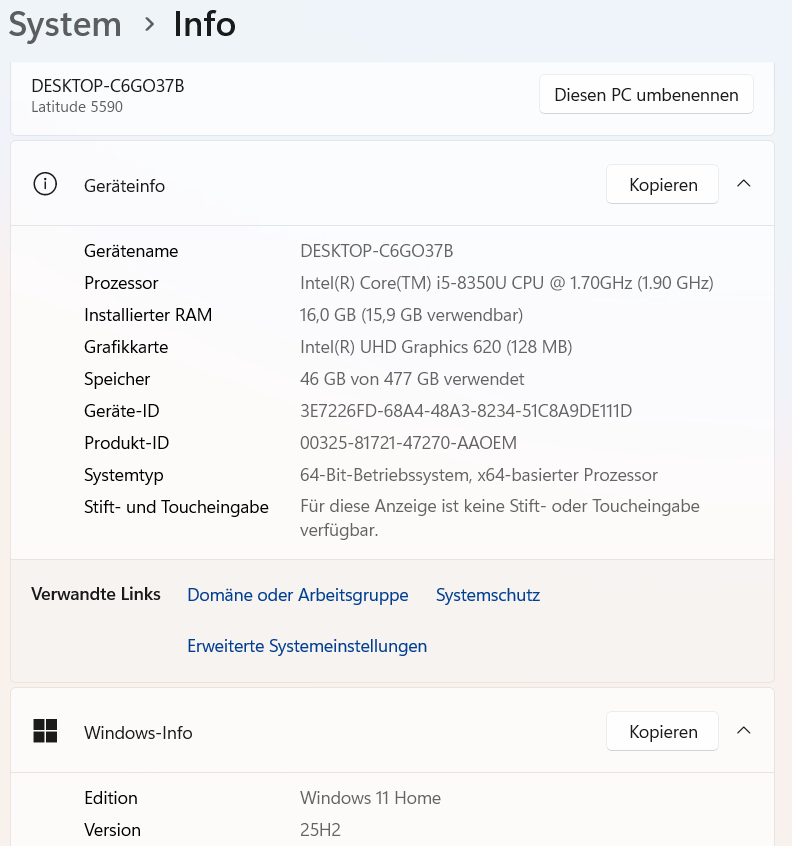Select the Prozessor value Intel Core i5-8350U
The image size is (792, 846).
pyautogui.click(x=507, y=283)
